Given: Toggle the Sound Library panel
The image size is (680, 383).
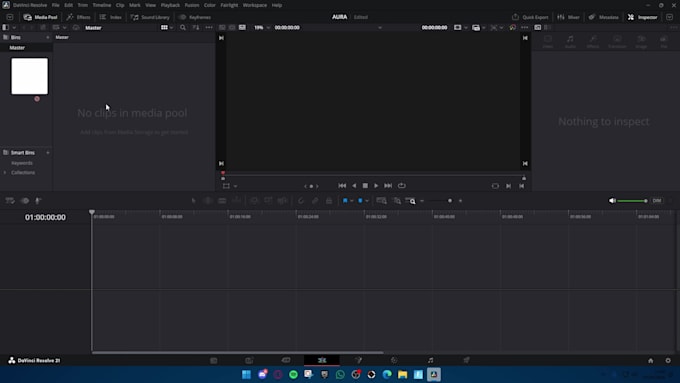Looking at the screenshot, I should 150,17.
